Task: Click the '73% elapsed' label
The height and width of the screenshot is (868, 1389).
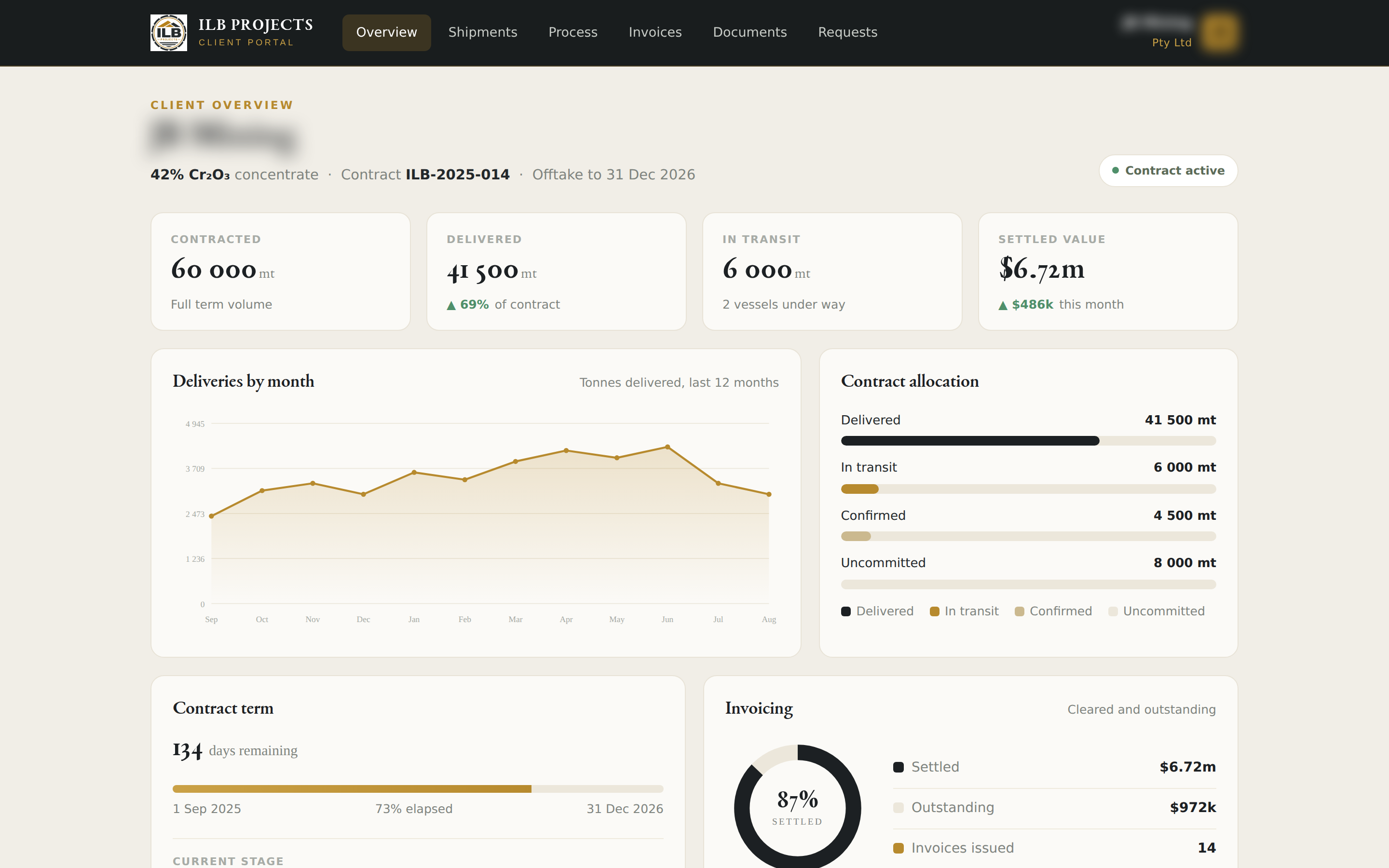Action: pos(414,809)
